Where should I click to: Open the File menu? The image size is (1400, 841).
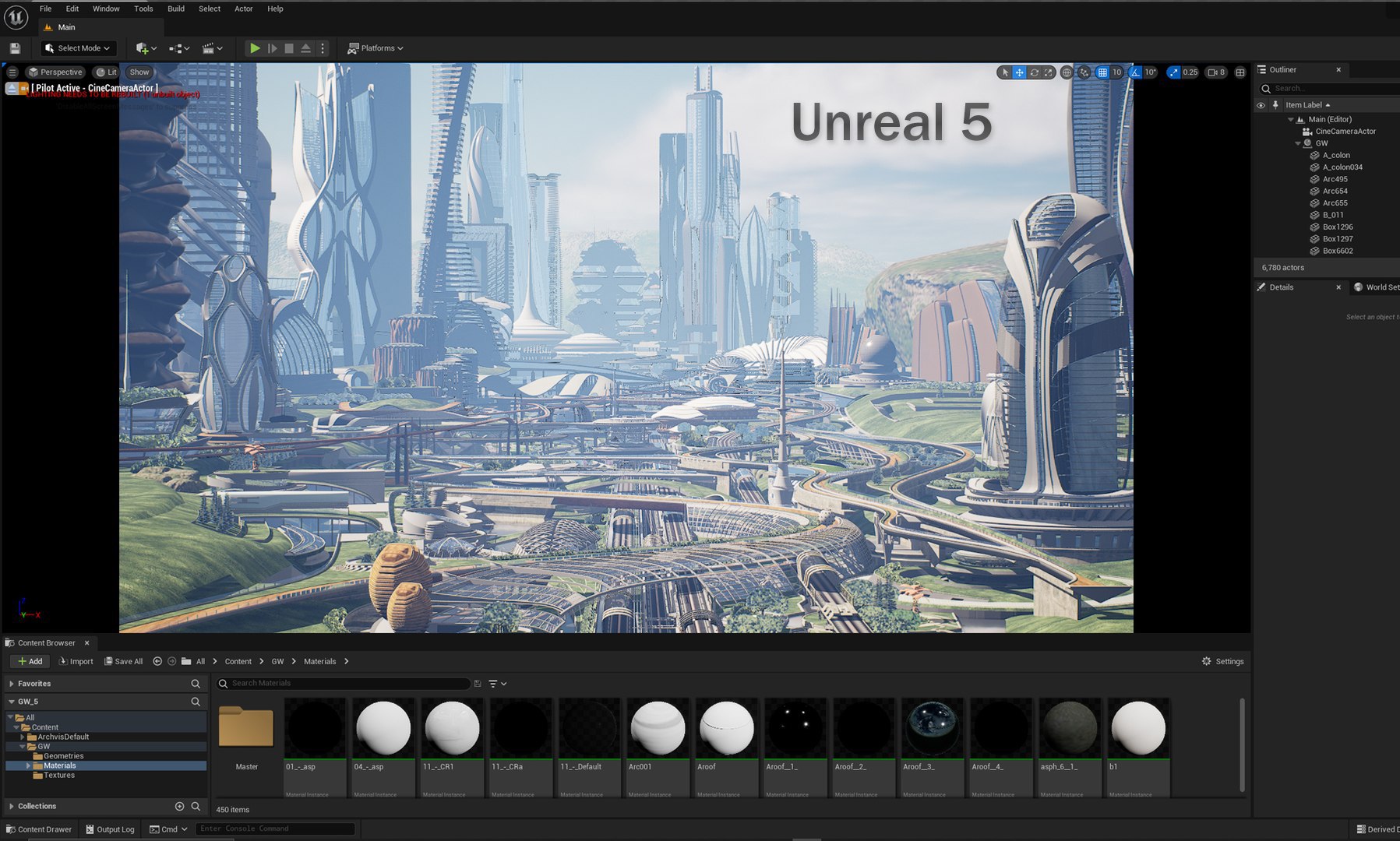pos(46,9)
